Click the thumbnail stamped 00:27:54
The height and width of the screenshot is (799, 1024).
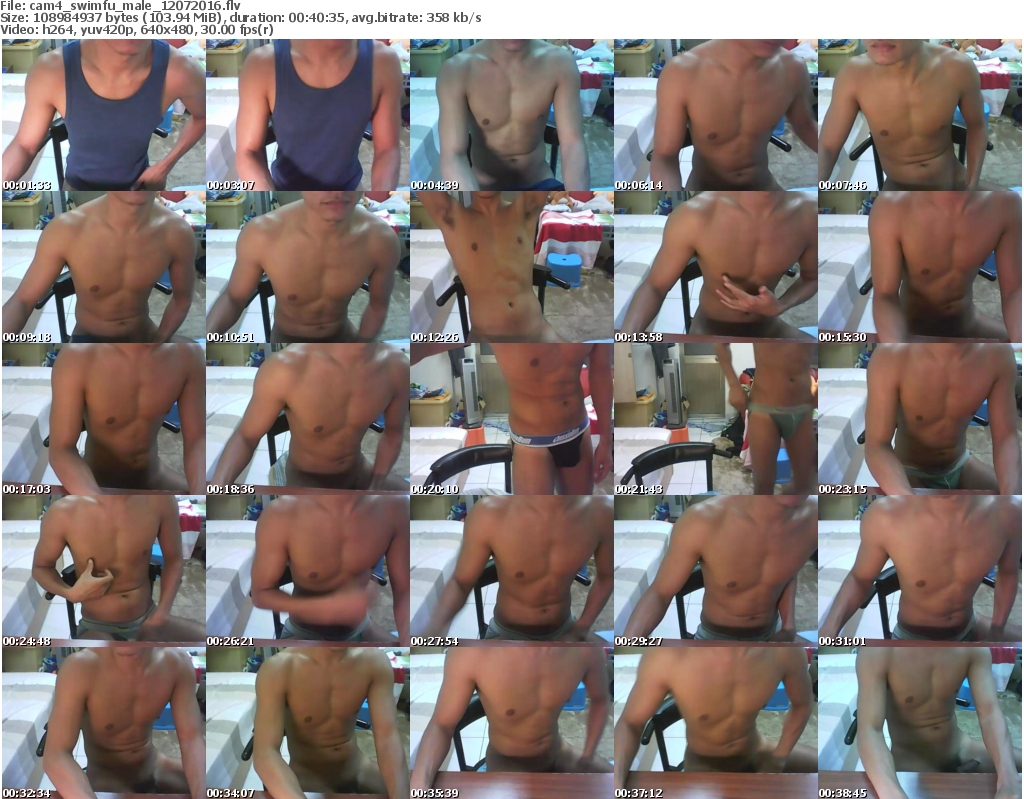coord(511,571)
